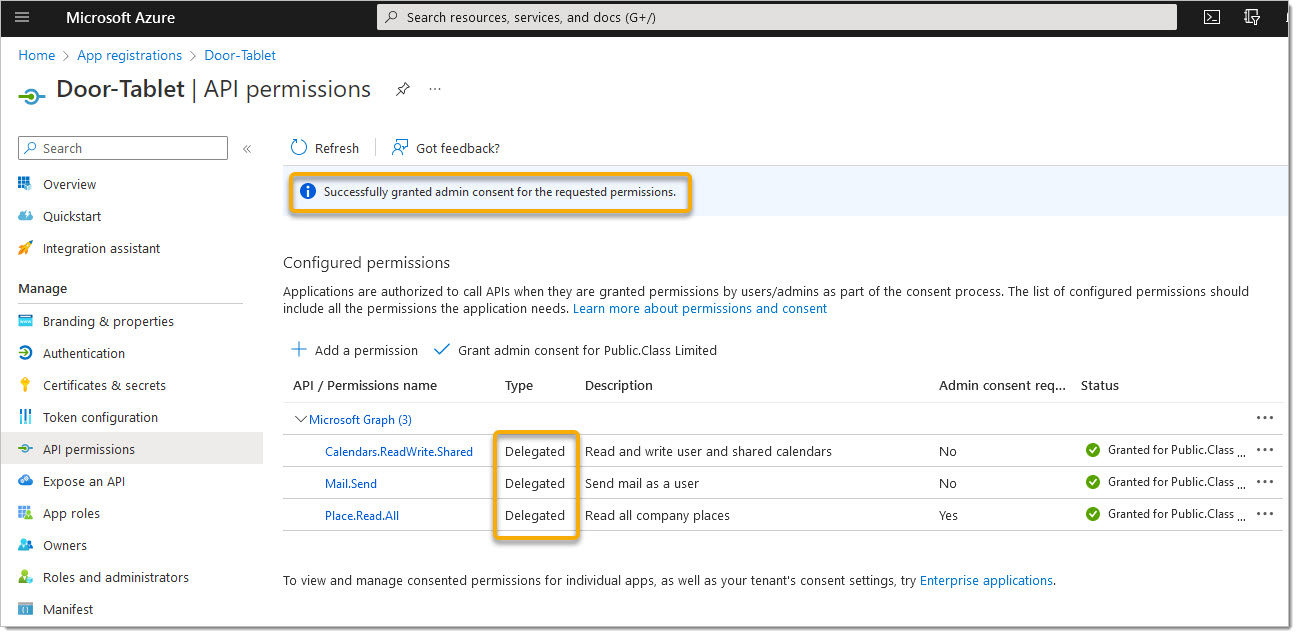Open Enterprise applications link
This screenshot has height=635, width=1297.
coord(986,580)
